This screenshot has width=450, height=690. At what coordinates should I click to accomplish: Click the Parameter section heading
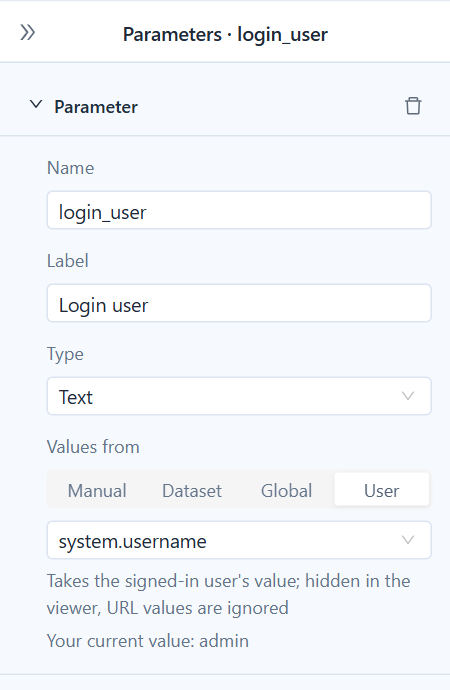(x=96, y=107)
